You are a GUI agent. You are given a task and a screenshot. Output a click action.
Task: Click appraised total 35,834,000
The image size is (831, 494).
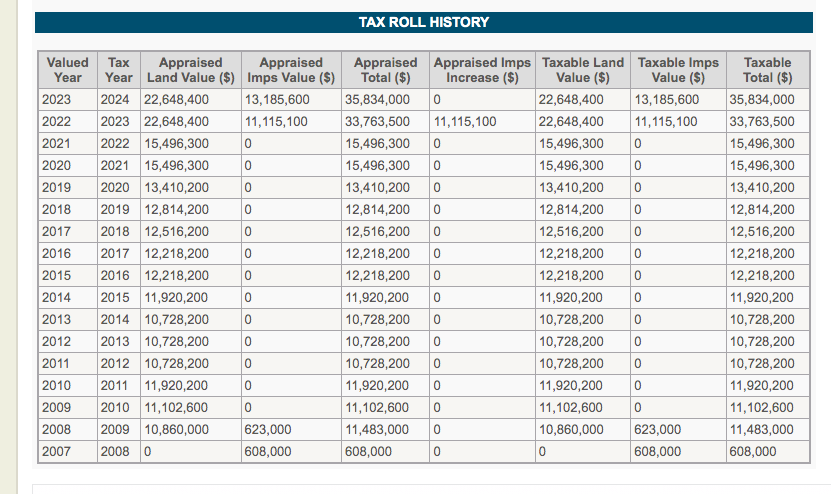pyautogui.click(x=385, y=100)
